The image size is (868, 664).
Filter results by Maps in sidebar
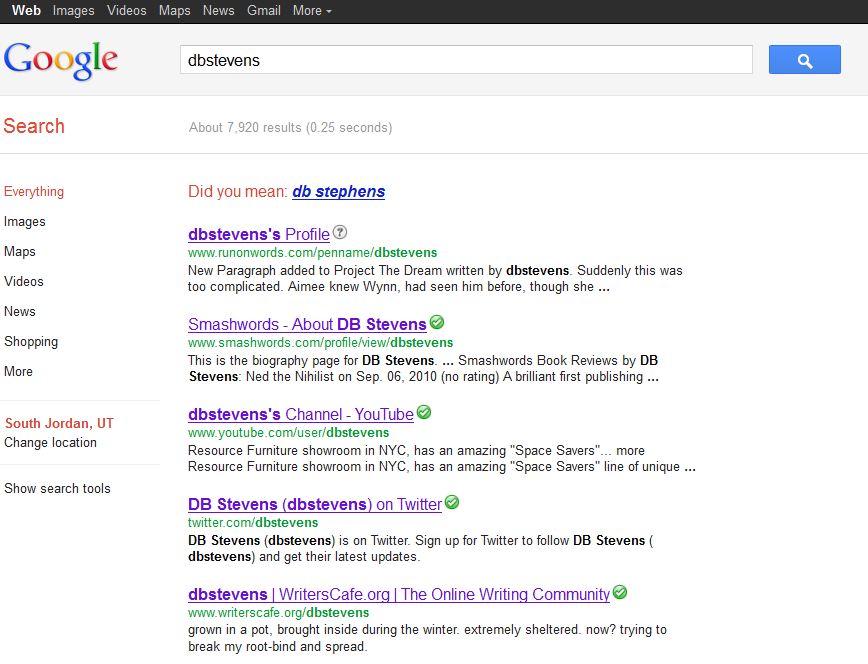tap(20, 251)
